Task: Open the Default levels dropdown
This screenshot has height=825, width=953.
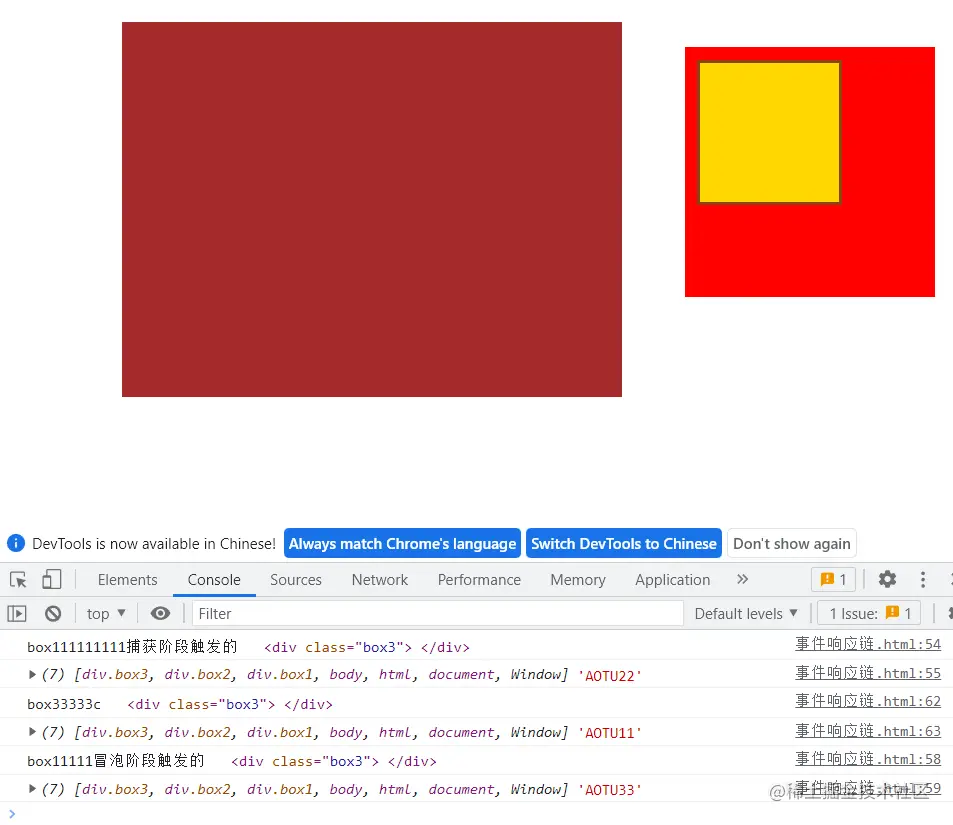Action: point(746,614)
